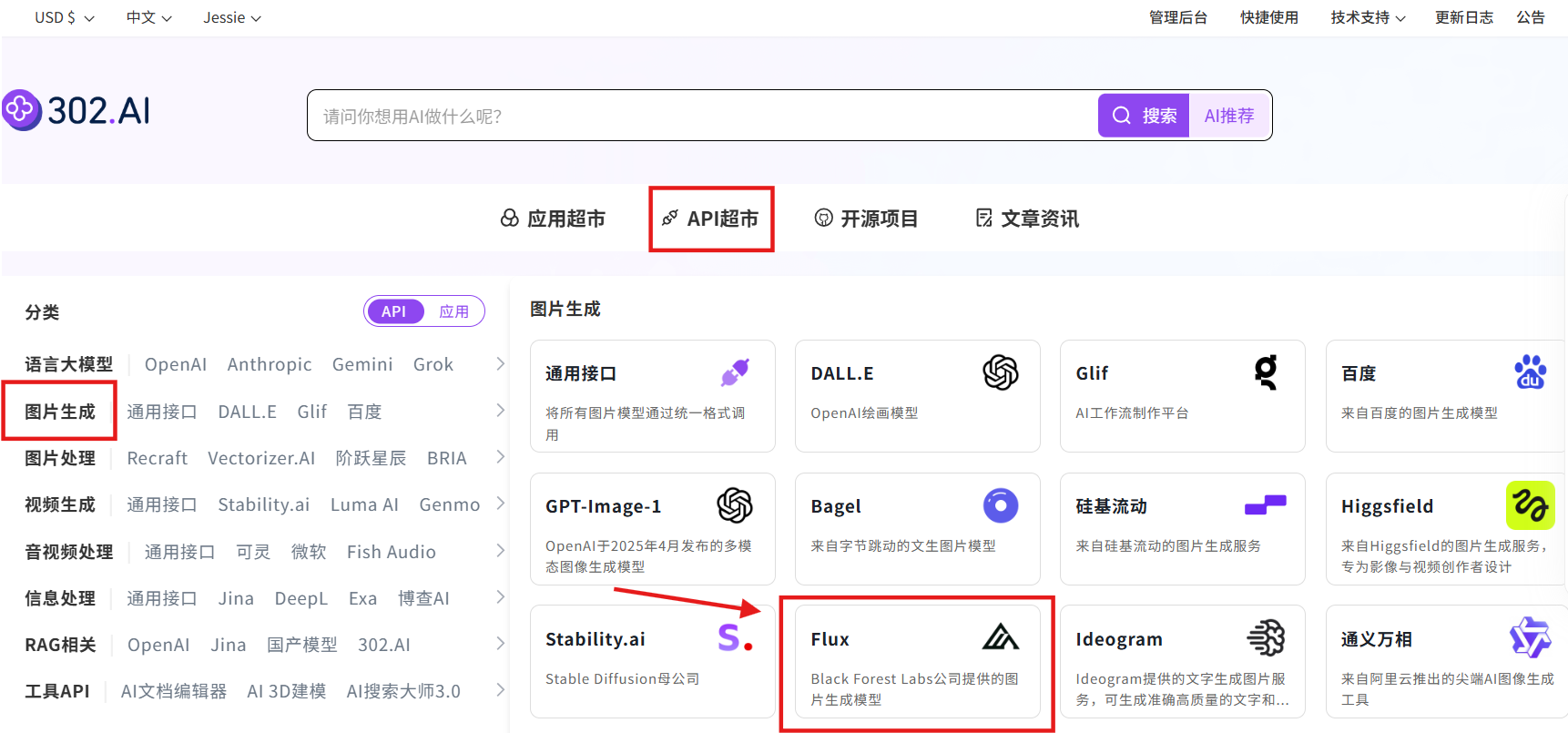
Task: Click the 302.AI logo icon
Action: click(21, 110)
